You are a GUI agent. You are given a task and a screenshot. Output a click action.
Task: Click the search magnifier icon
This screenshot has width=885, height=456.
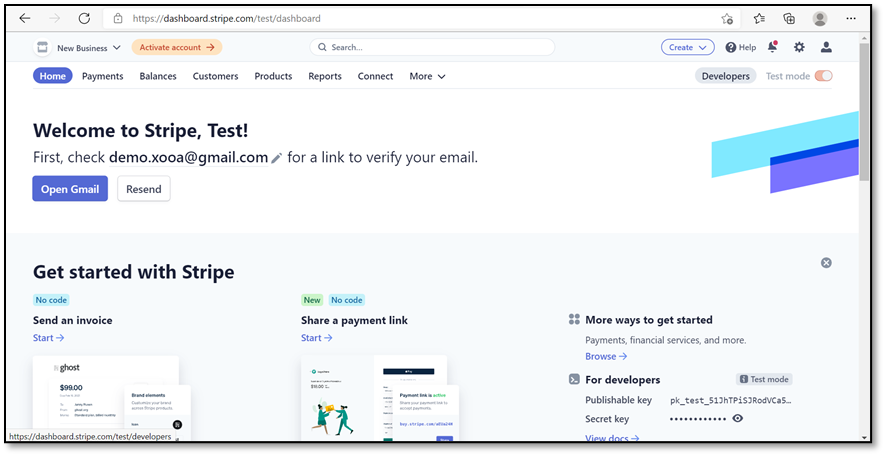322,47
